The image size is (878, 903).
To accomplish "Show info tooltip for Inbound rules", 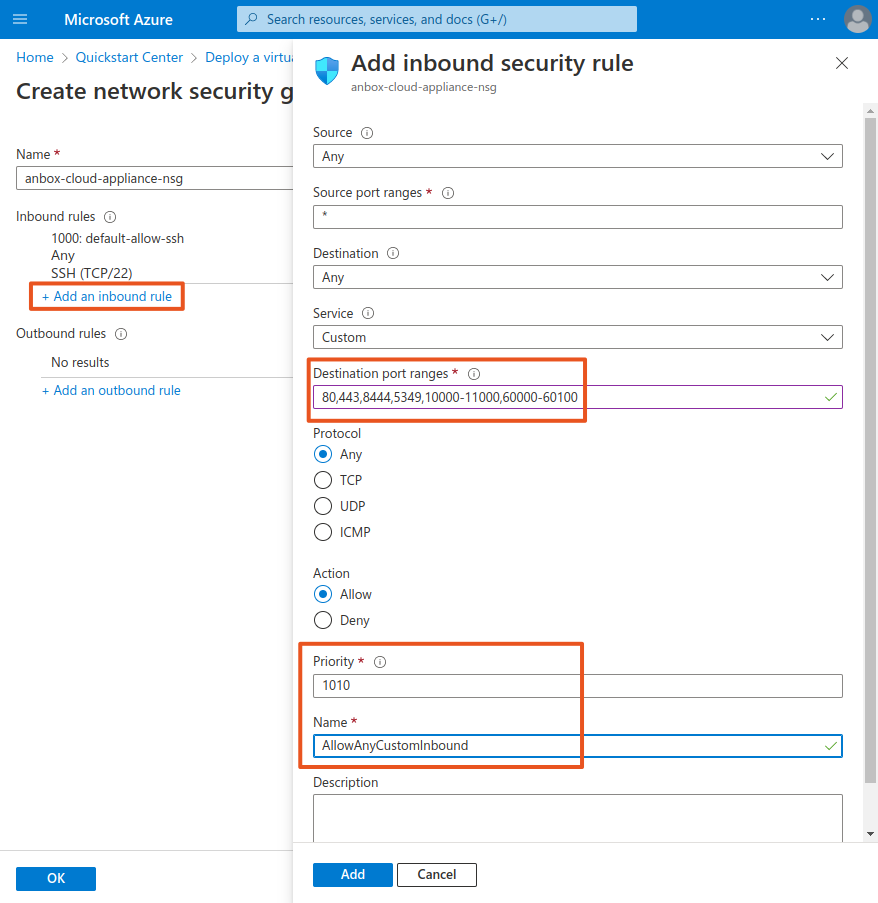I will (110, 217).
